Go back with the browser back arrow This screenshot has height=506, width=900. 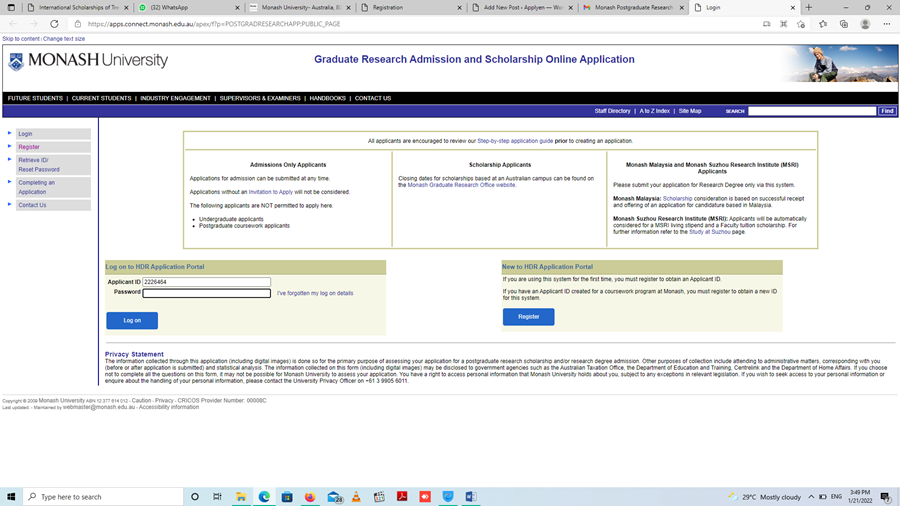[x=13, y=24]
